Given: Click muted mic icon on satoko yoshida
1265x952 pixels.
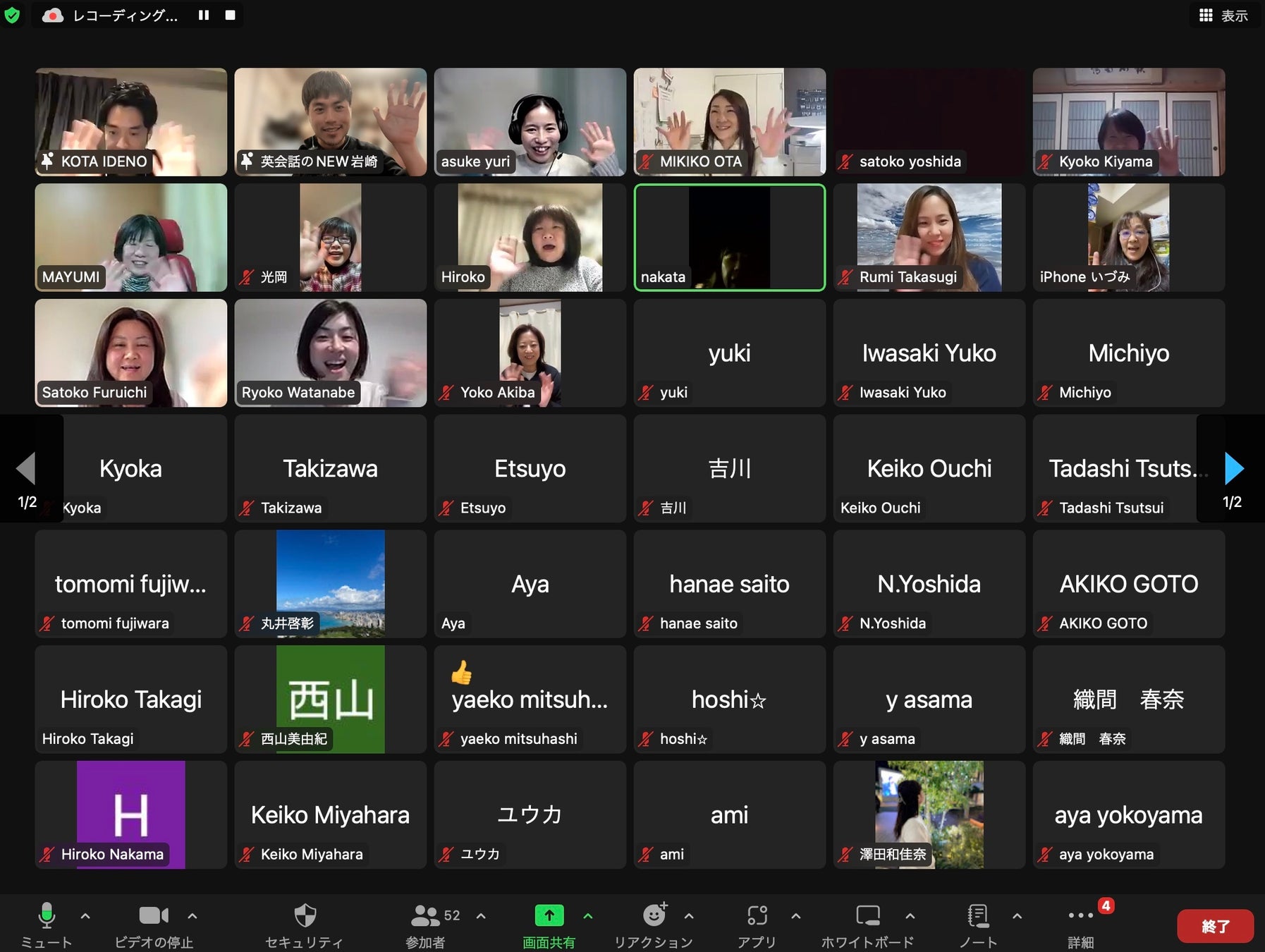Looking at the screenshot, I should [x=845, y=161].
